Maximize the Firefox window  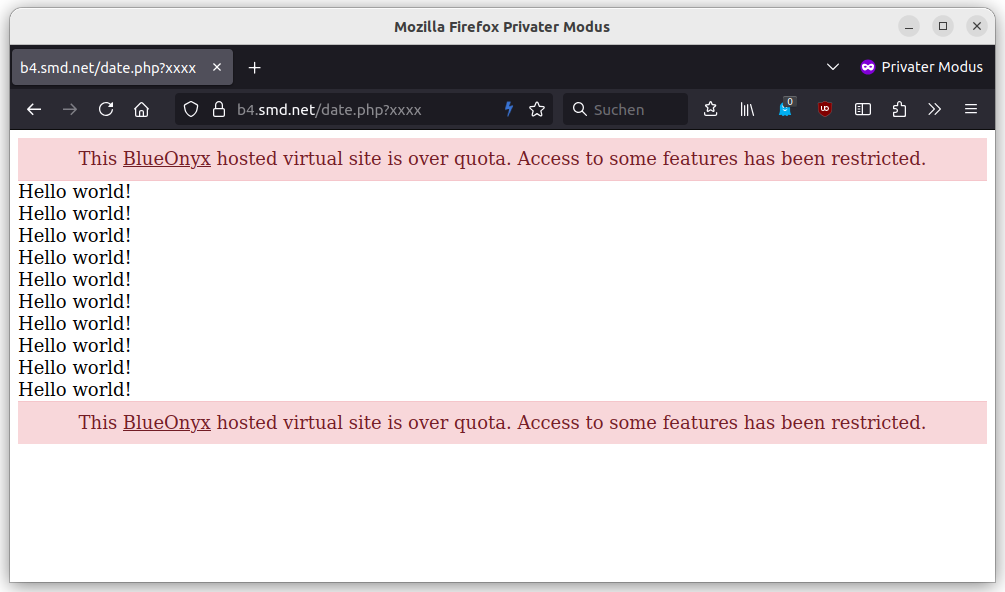point(943,26)
